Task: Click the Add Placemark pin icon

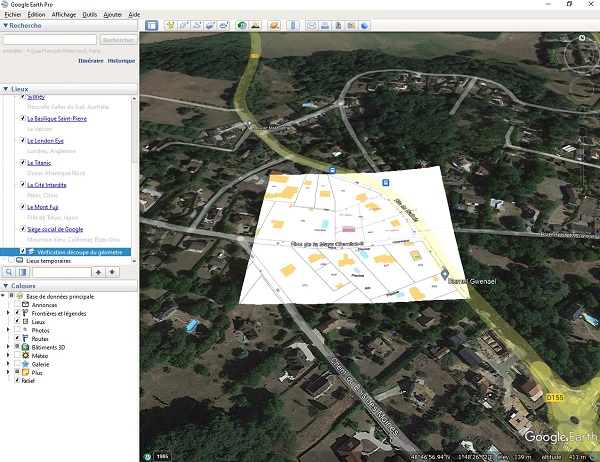Action: [x=170, y=24]
